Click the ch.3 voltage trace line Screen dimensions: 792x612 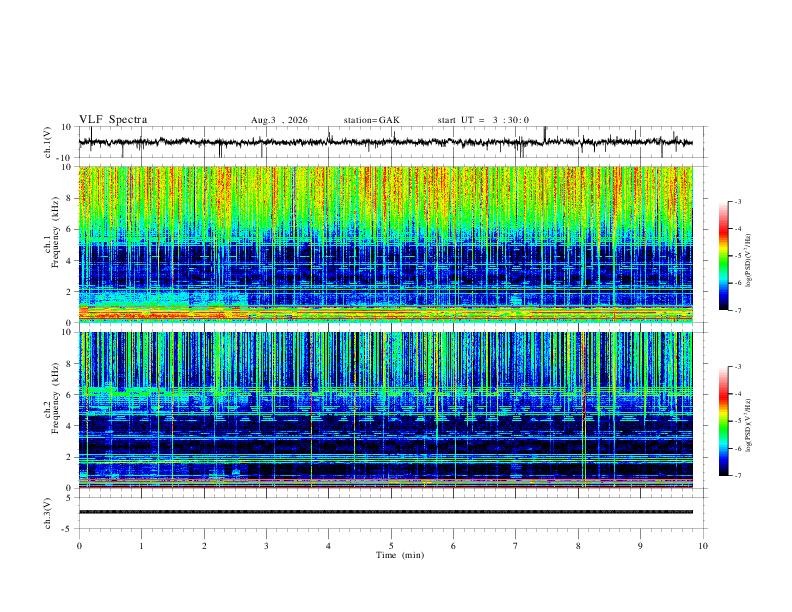pyautogui.click(x=386, y=512)
